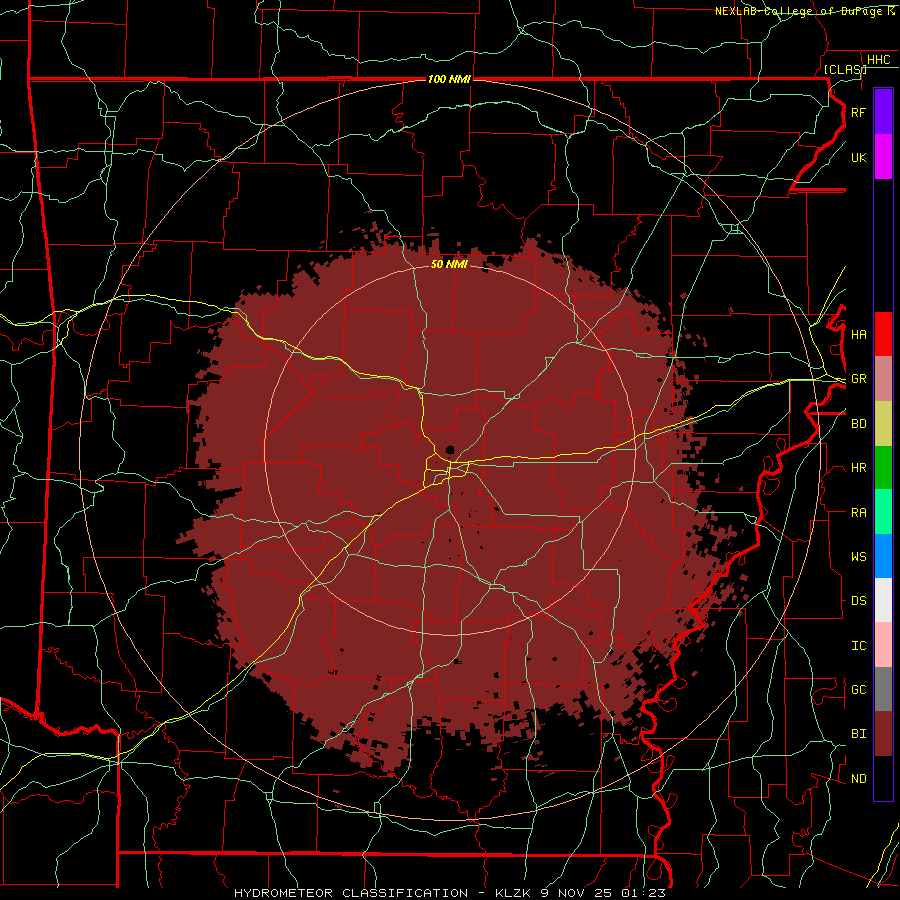Click the IC legend label
The image size is (900, 900).
858,646
